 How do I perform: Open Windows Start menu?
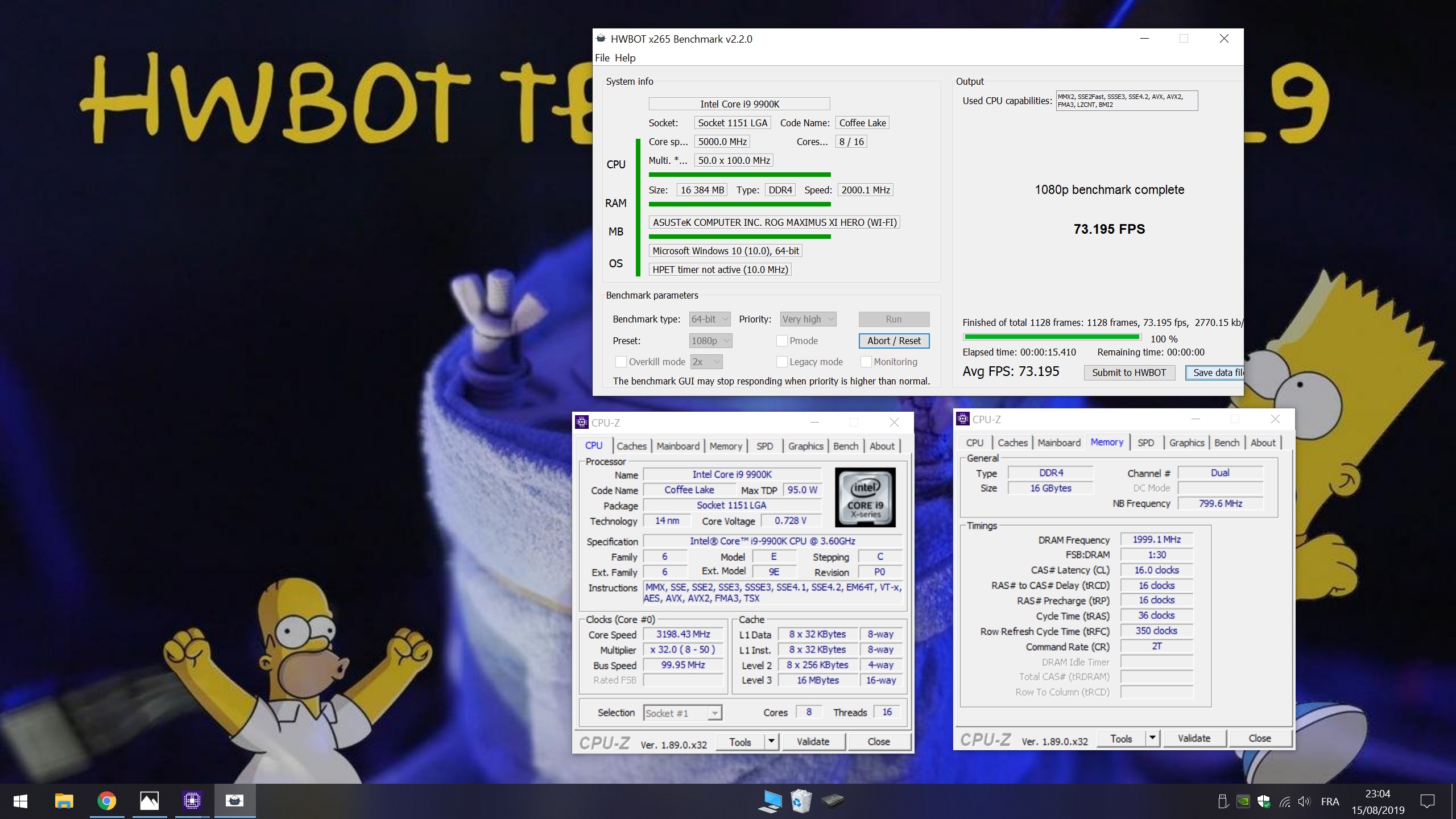20,801
